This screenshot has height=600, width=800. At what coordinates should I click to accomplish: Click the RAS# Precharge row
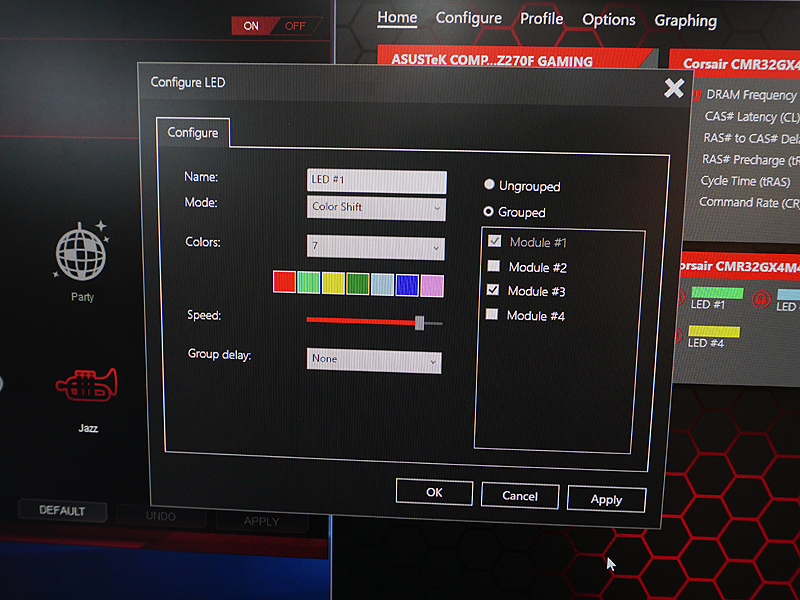[x=750, y=160]
